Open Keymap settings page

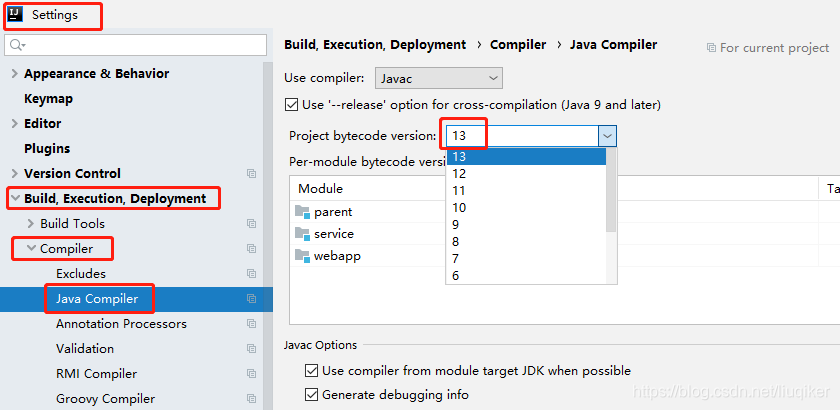[x=48, y=99]
